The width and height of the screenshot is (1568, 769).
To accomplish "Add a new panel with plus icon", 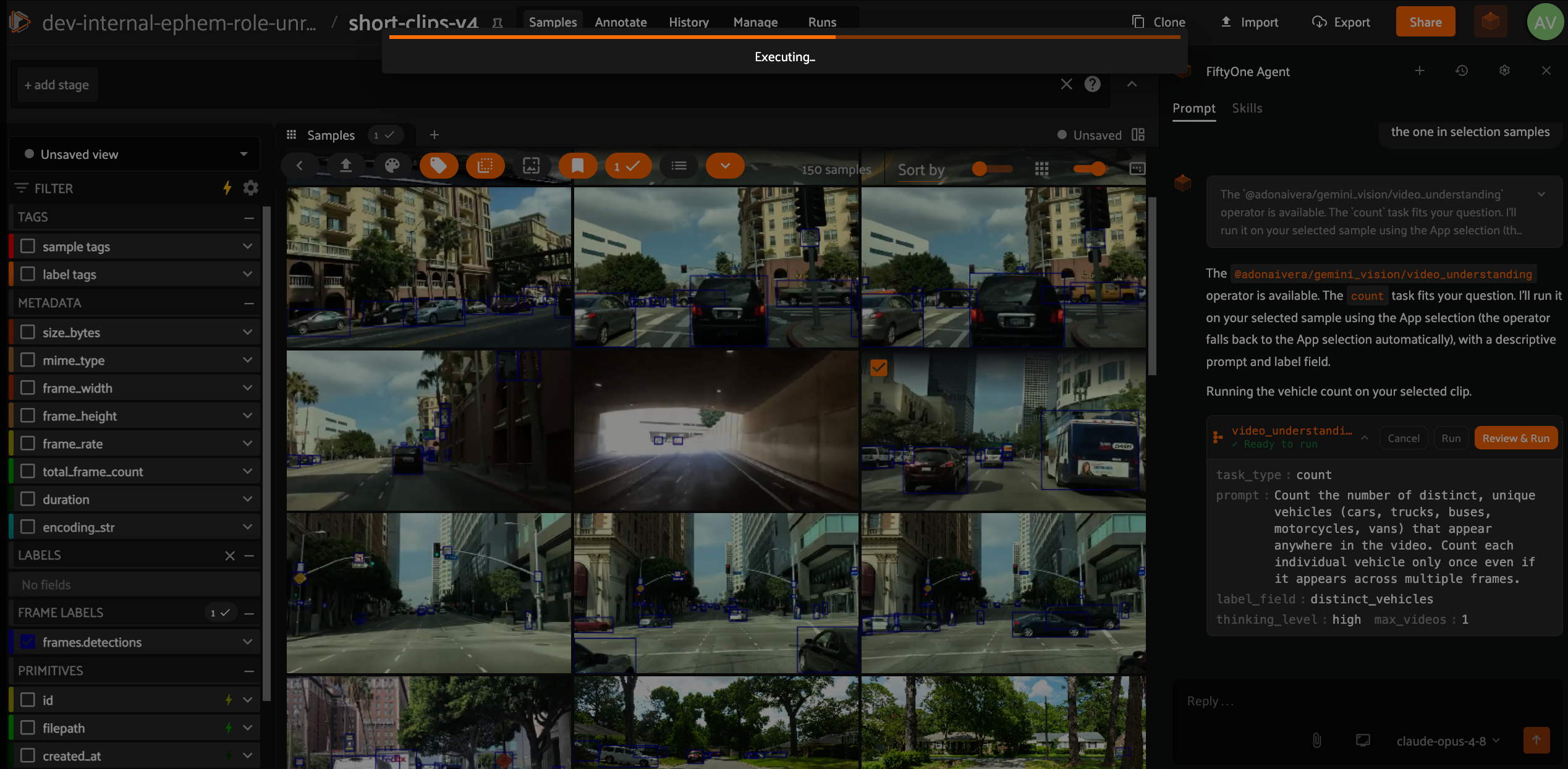I will click(434, 135).
